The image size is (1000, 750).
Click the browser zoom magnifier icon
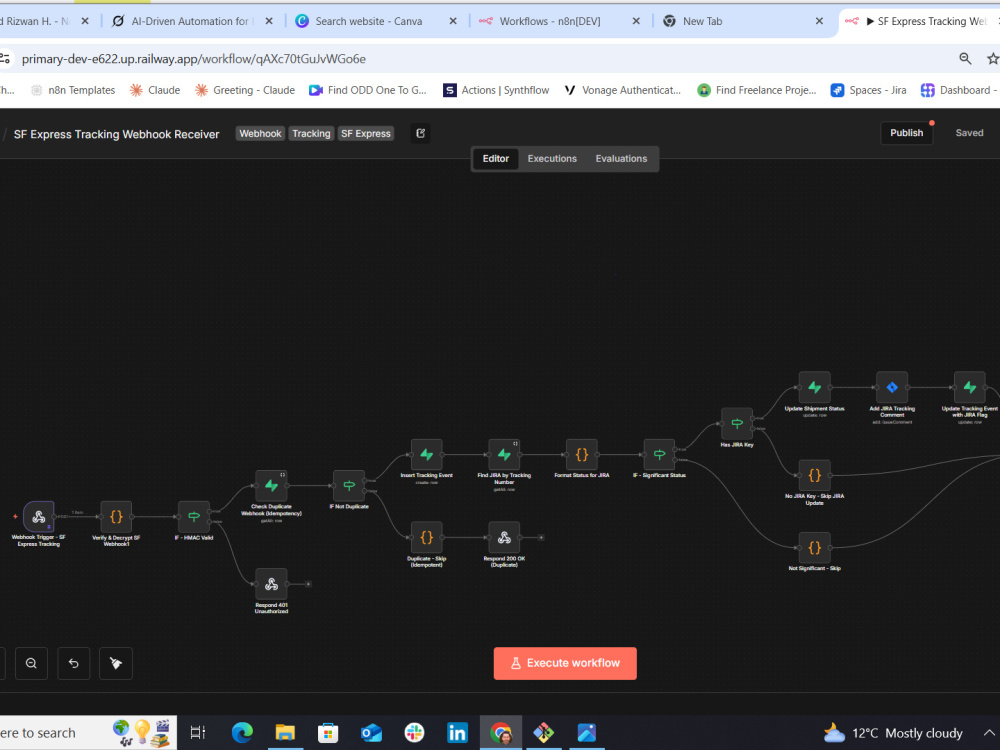(x=965, y=59)
